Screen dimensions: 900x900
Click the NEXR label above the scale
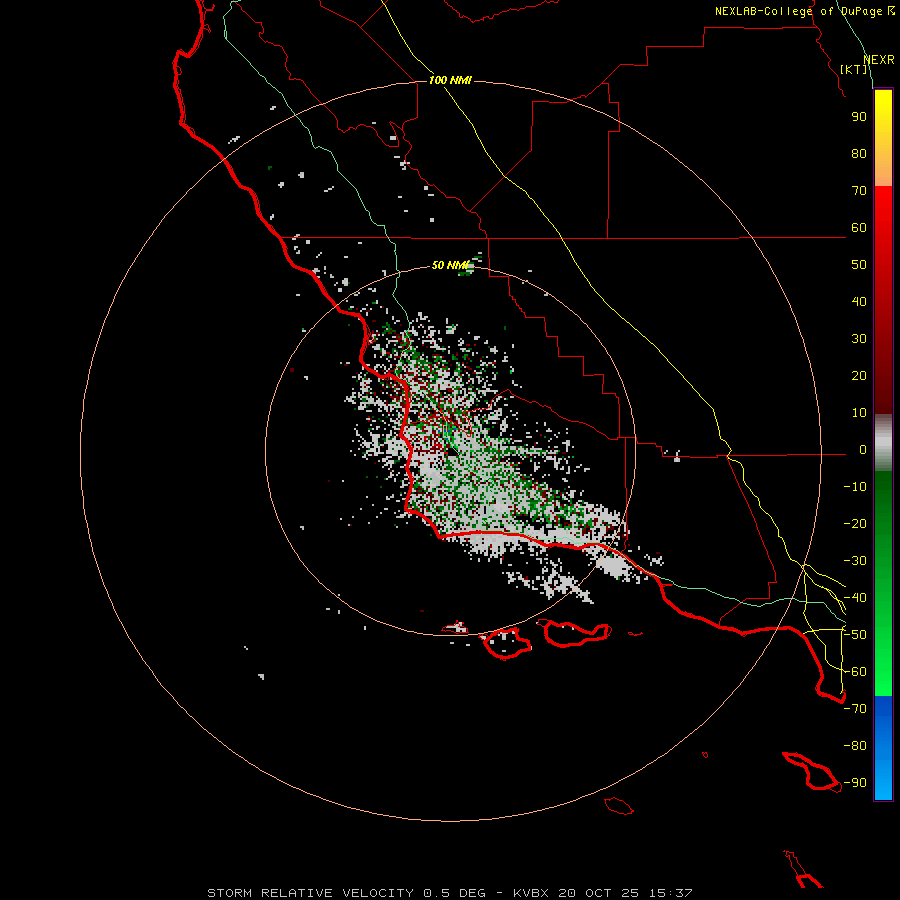pos(879,60)
